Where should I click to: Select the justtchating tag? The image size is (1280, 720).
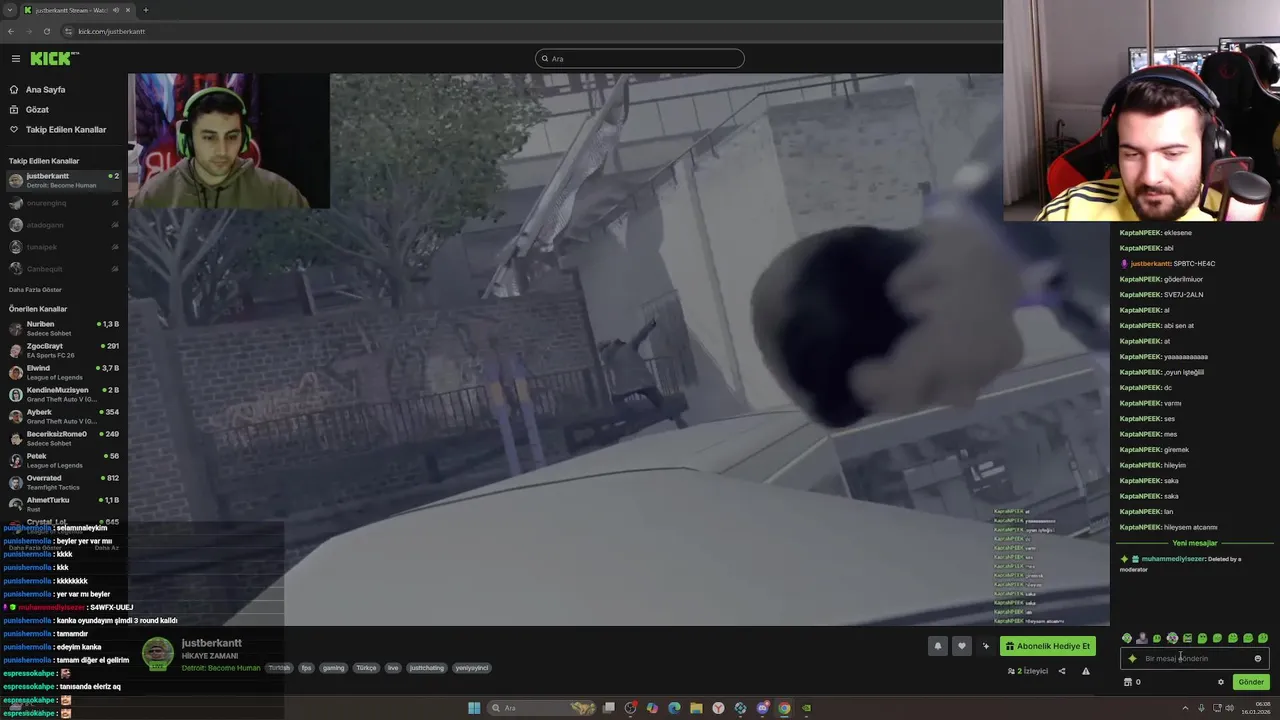pyautogui.click(x=427, y=668)
